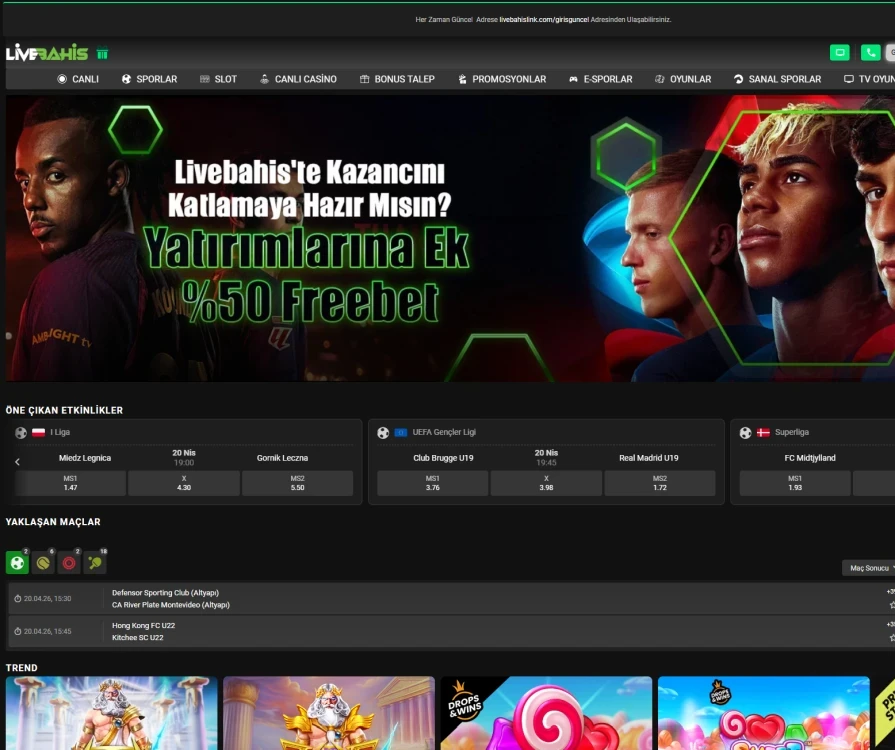Open the E-SPORLAR menu item

(x=601, y=79)
